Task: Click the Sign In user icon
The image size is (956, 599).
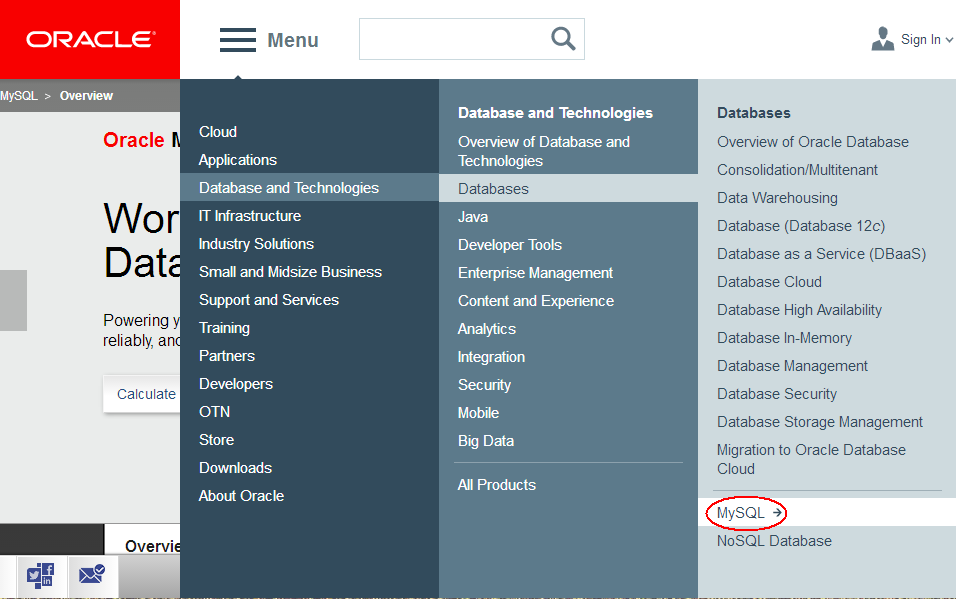Action: click(882, 39)
